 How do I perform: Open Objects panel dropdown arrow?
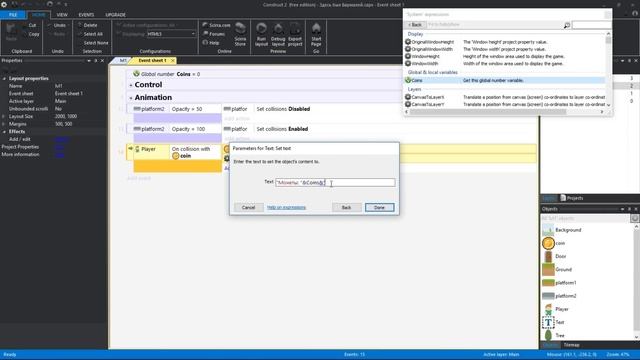coord(622,209)
